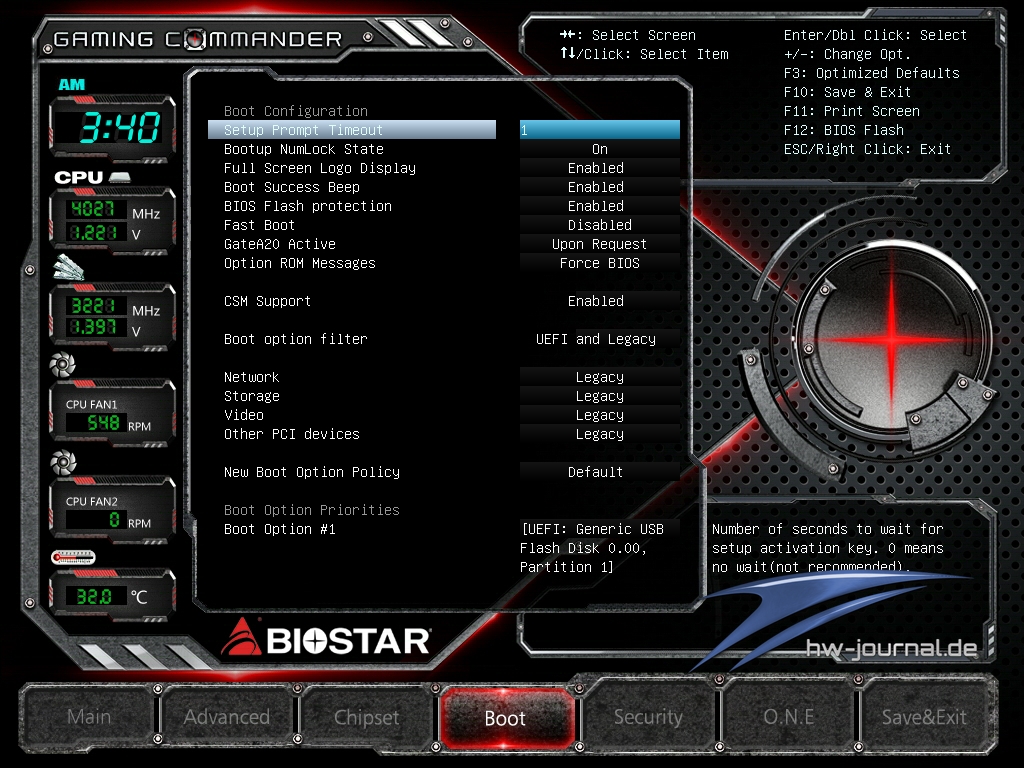Open the Save&Exit tab

pyautogui.click(x=924, y=717)
